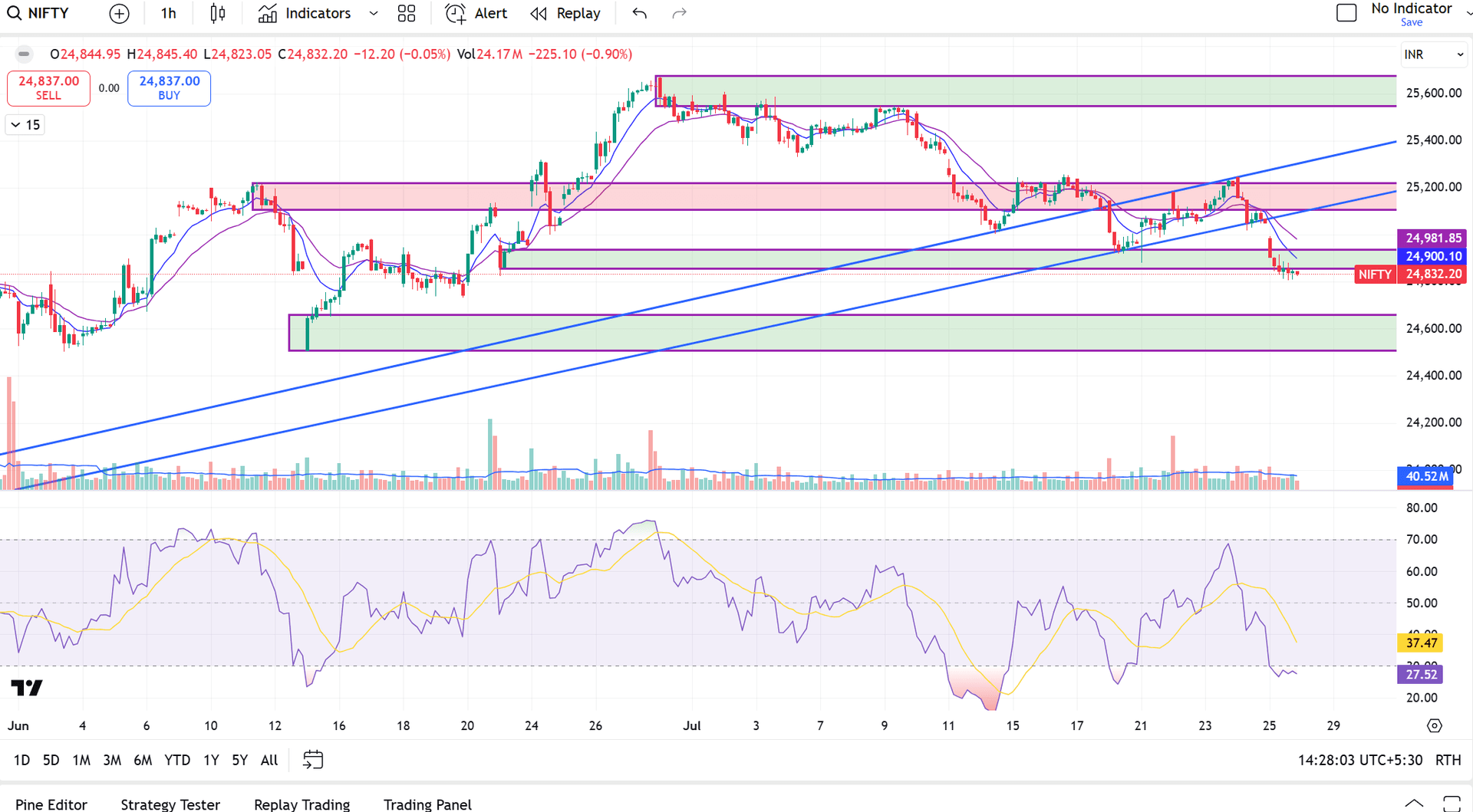
Task: Create an Alert
Action: click(x=476, y=13)
